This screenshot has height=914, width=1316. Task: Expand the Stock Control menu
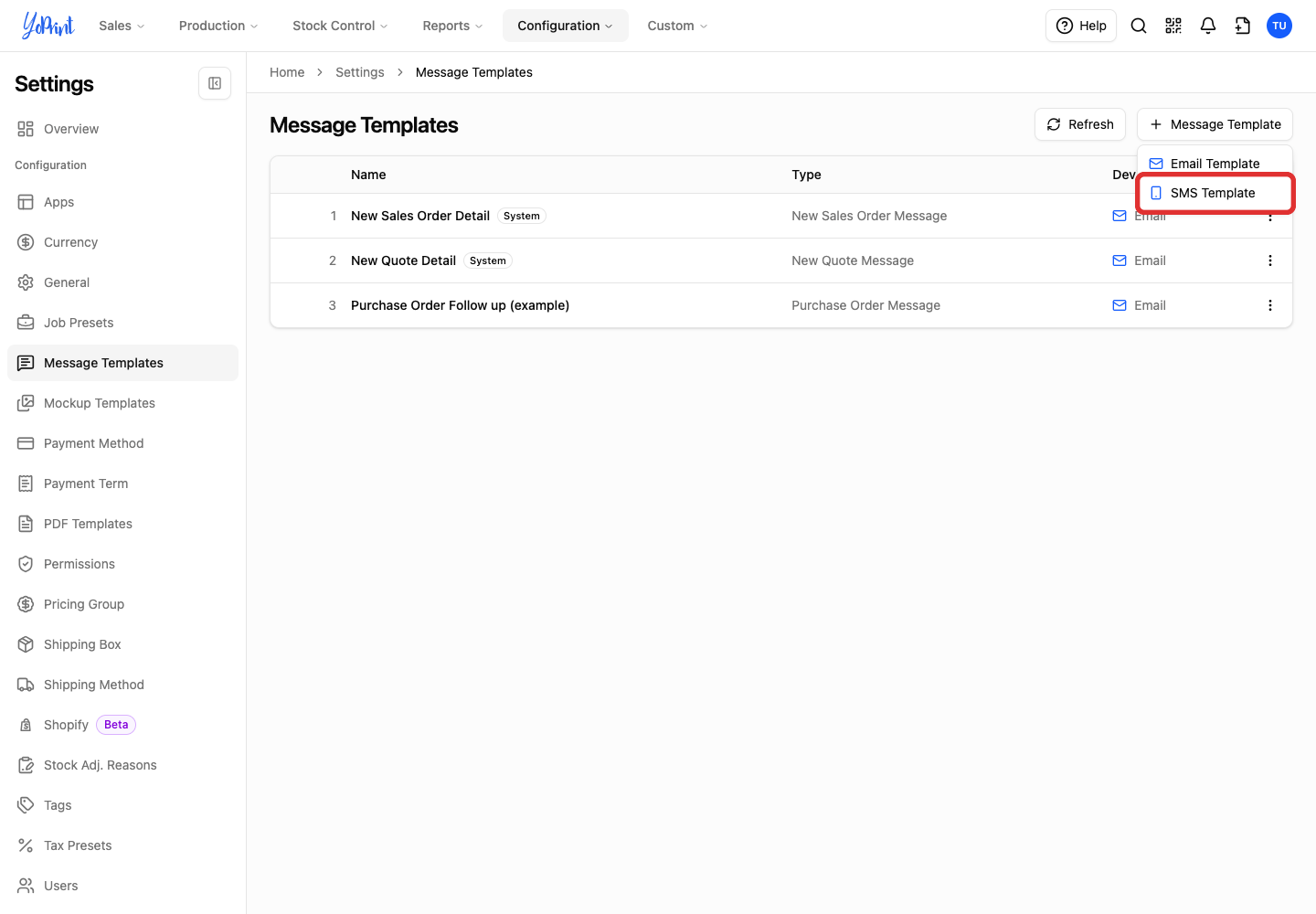(x=340, y=26)
